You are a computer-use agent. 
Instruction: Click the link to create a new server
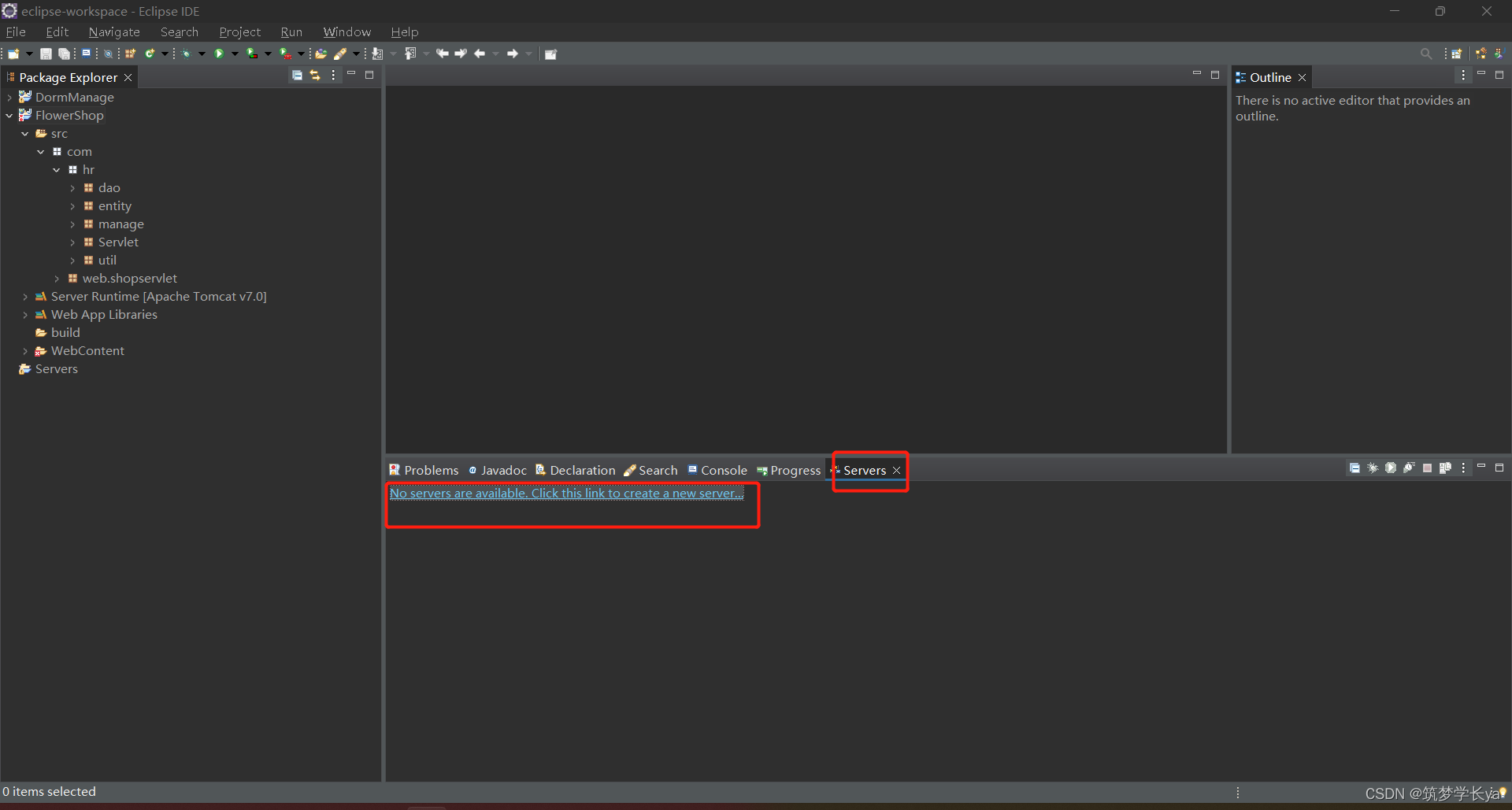566,494
